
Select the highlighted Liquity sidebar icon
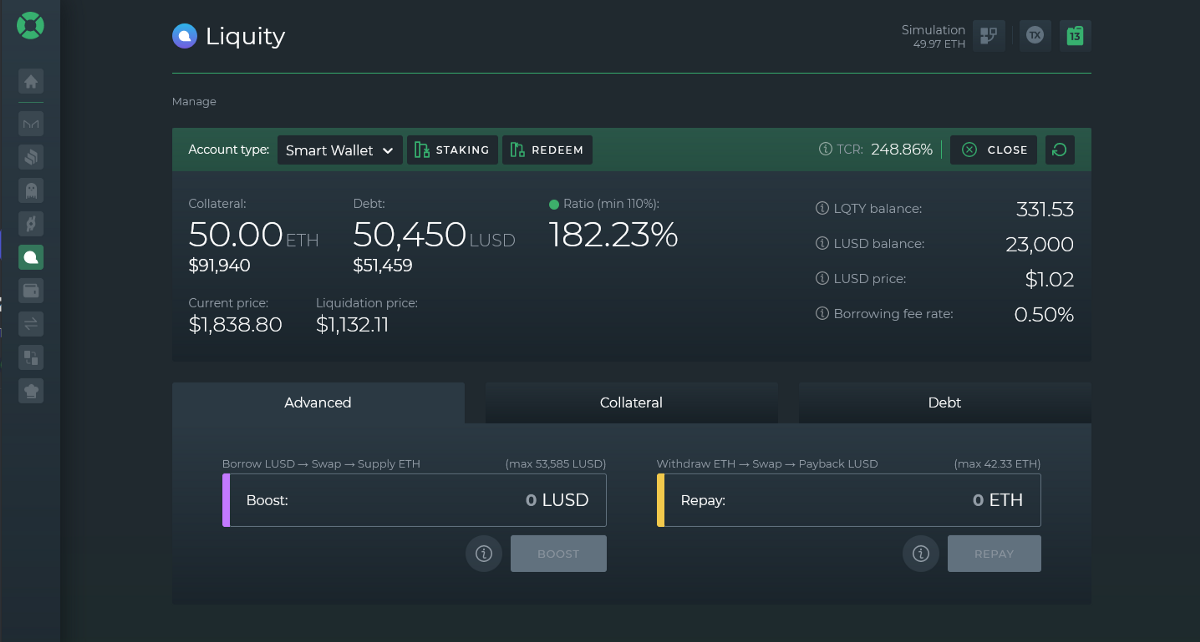click(31, 257)
